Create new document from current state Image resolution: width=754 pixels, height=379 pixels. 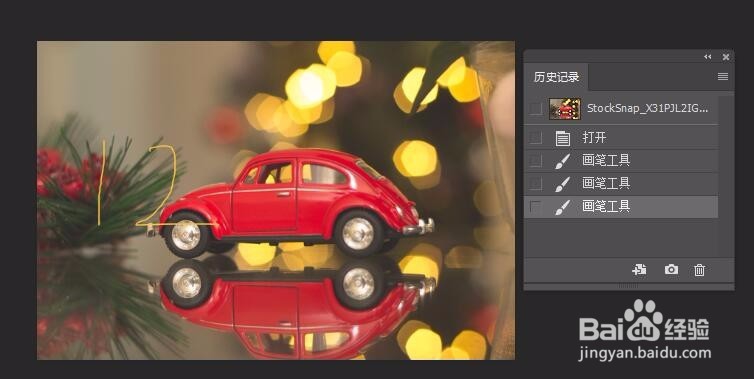pyautogui.click(x=639, y=270)
